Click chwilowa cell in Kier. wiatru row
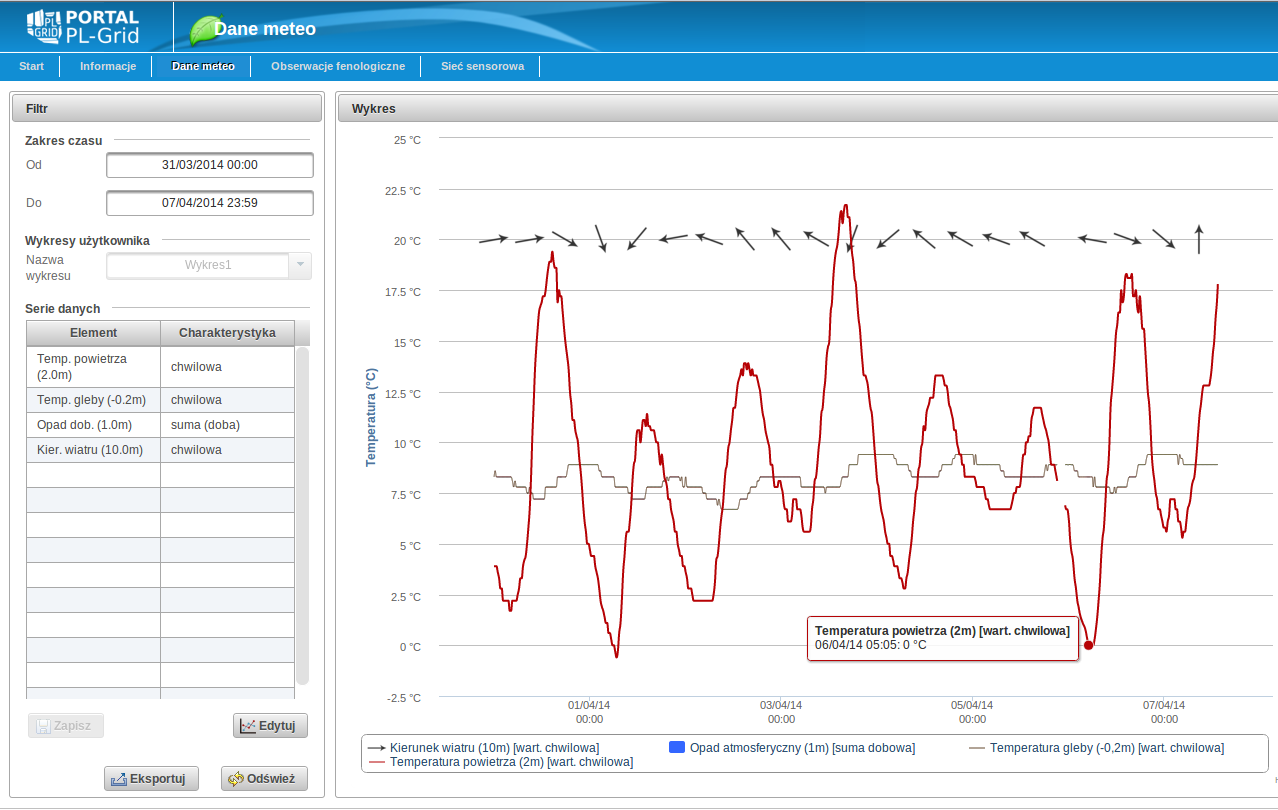Viewport: 1278px width, 810px height. point(227,450)
